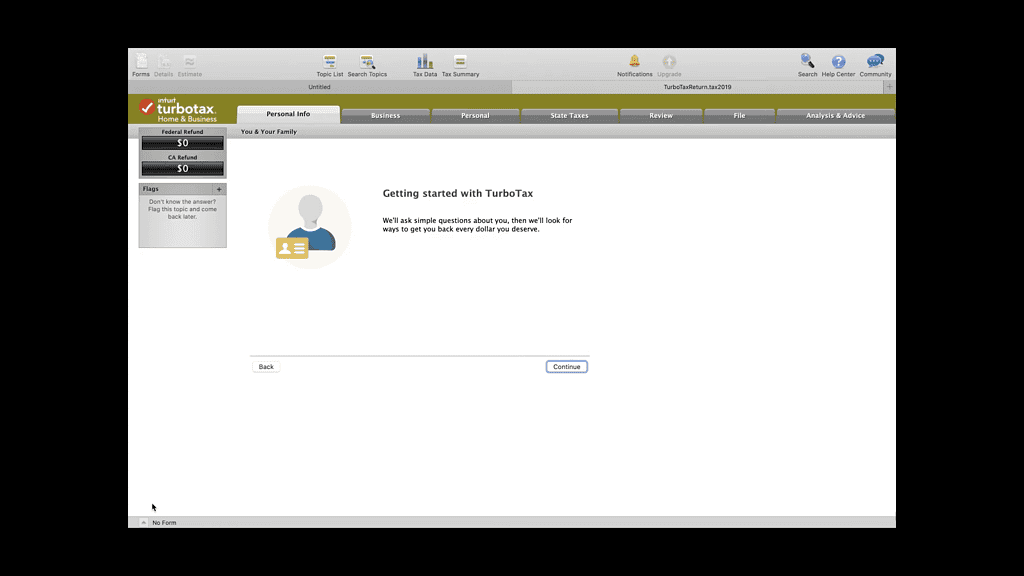
Task: Open the Tax Summary
Action: pos(460,65)
